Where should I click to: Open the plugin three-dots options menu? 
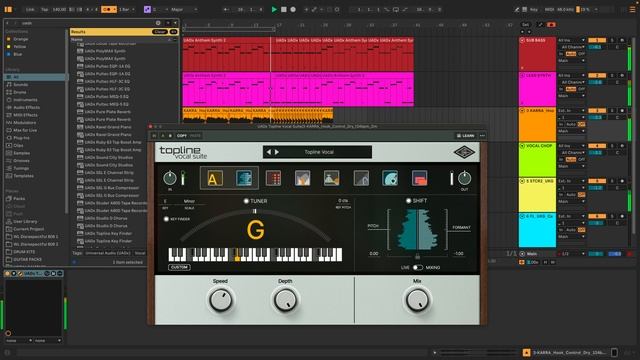coord(482,136)
